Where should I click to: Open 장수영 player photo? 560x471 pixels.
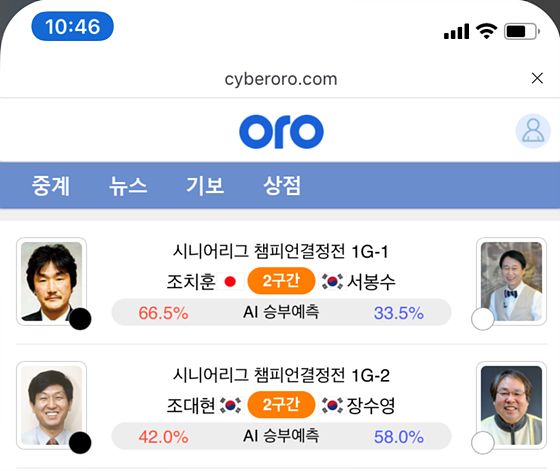click(511, 405)
